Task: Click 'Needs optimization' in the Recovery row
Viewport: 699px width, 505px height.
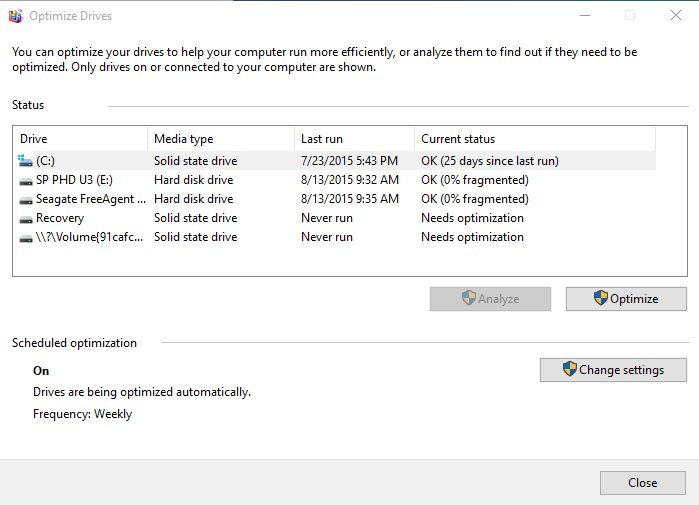Action: [472, 218]
